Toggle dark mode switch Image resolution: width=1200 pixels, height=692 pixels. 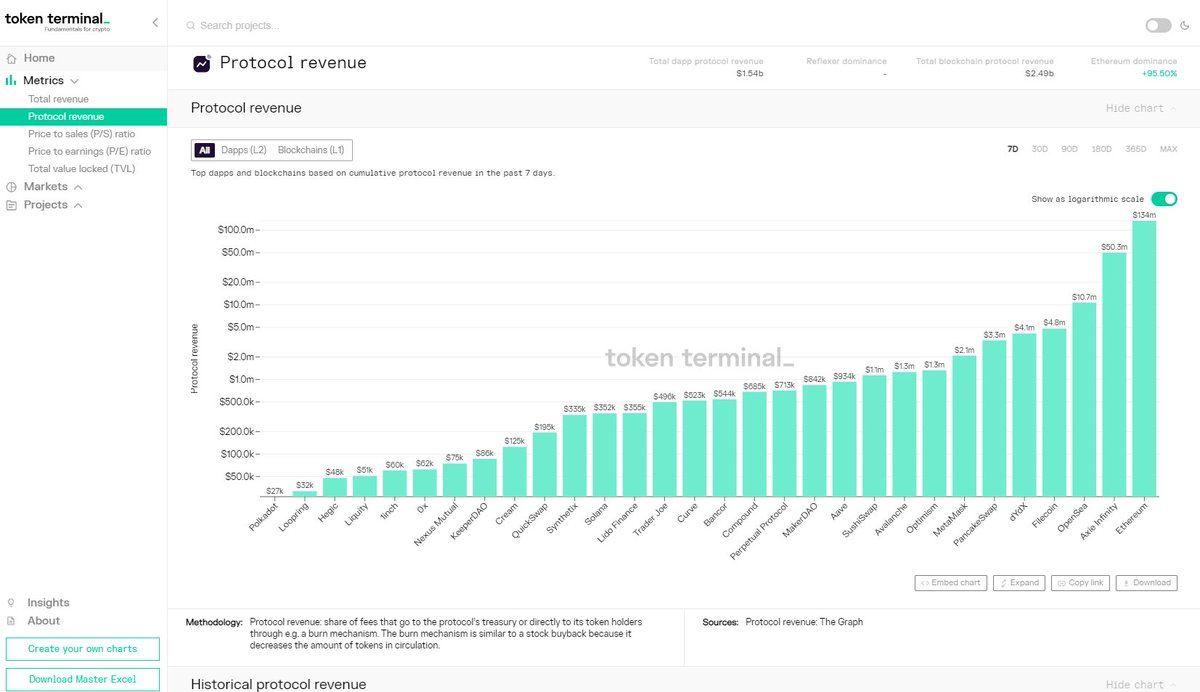click(1158, 25)
